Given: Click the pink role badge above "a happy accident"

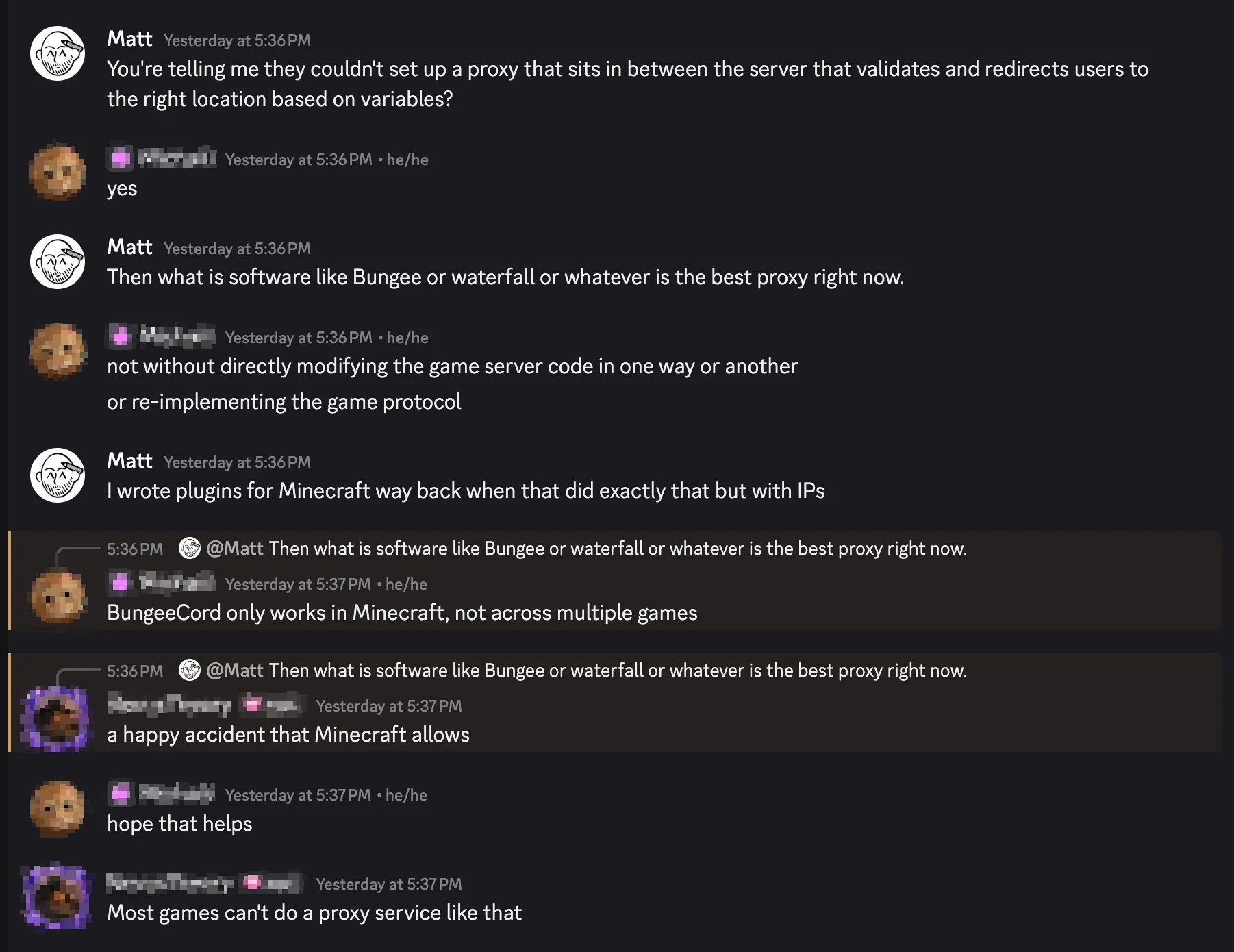Looking at the screenshot, I should tap(253, 705).
